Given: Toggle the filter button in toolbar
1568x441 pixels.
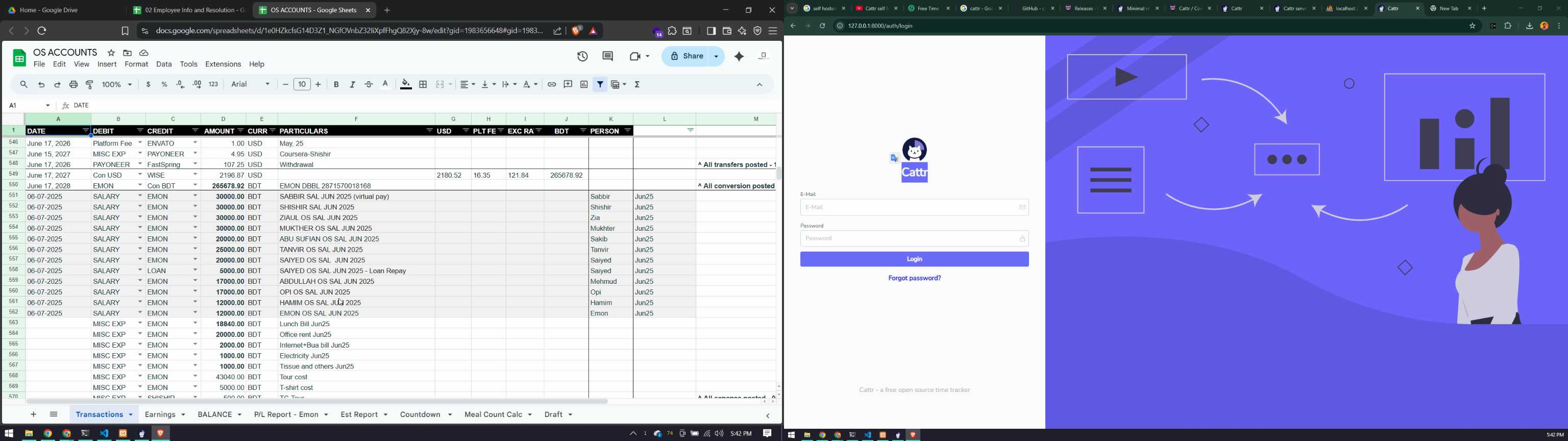Looking at the screenshot, I should (x=600, y=85).
